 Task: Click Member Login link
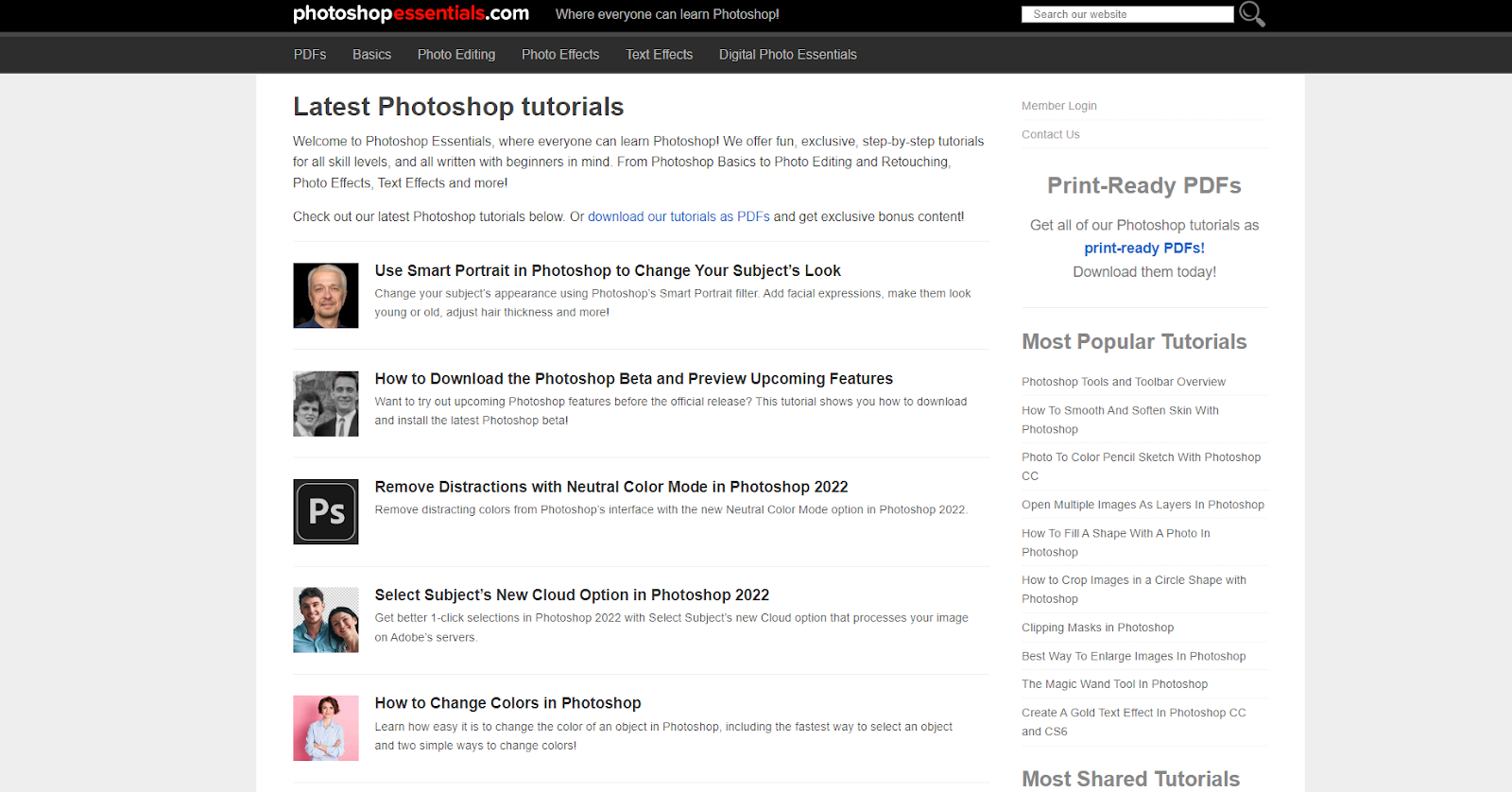(x=1059, y=106)
